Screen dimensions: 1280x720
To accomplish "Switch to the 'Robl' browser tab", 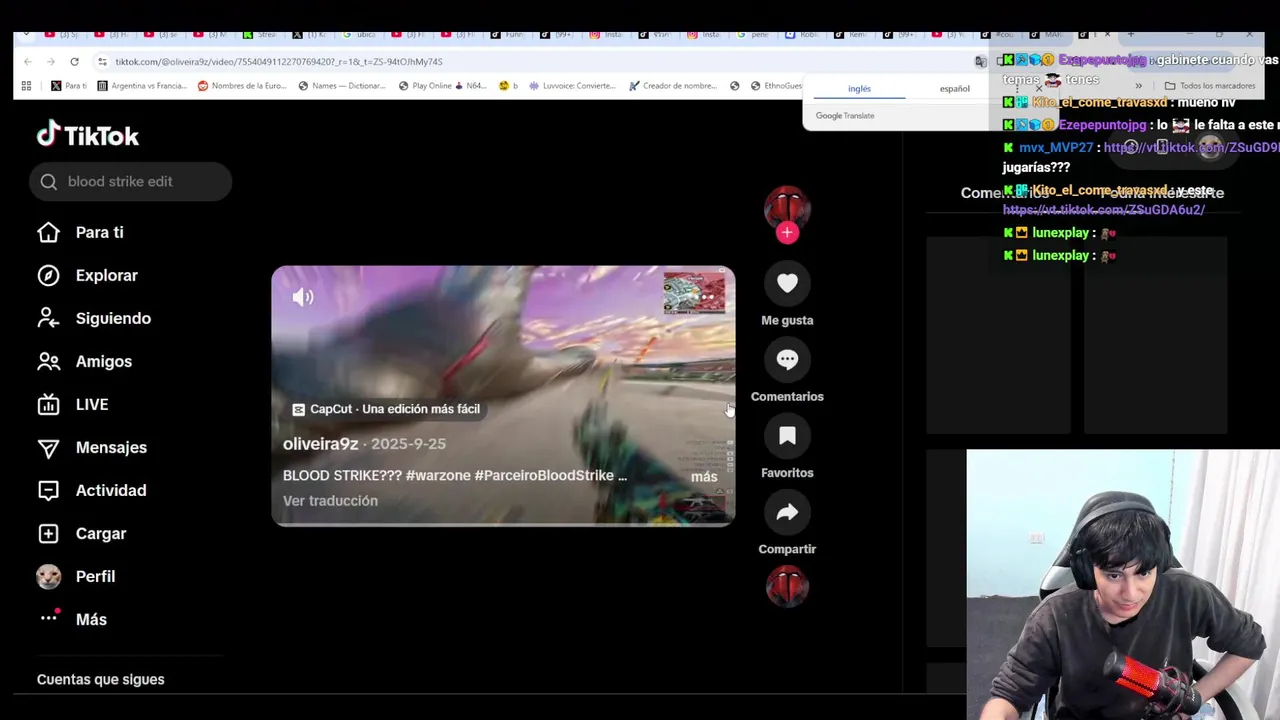I will pos(805,35).
